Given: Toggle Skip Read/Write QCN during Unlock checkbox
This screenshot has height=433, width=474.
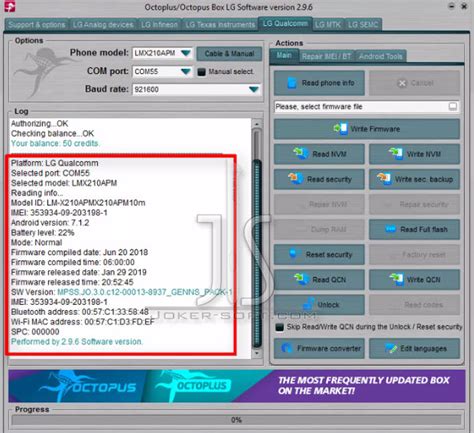Looking at the screenshot, I should pyautogui.click(x=279, y=327).
